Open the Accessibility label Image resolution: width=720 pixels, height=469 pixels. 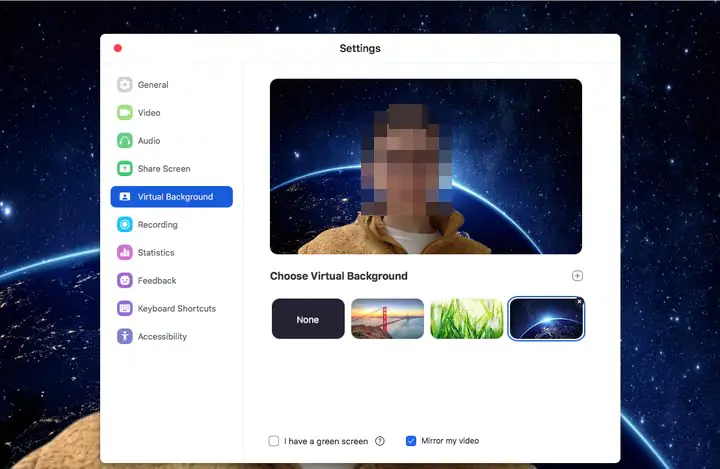(x=162, y=337)
